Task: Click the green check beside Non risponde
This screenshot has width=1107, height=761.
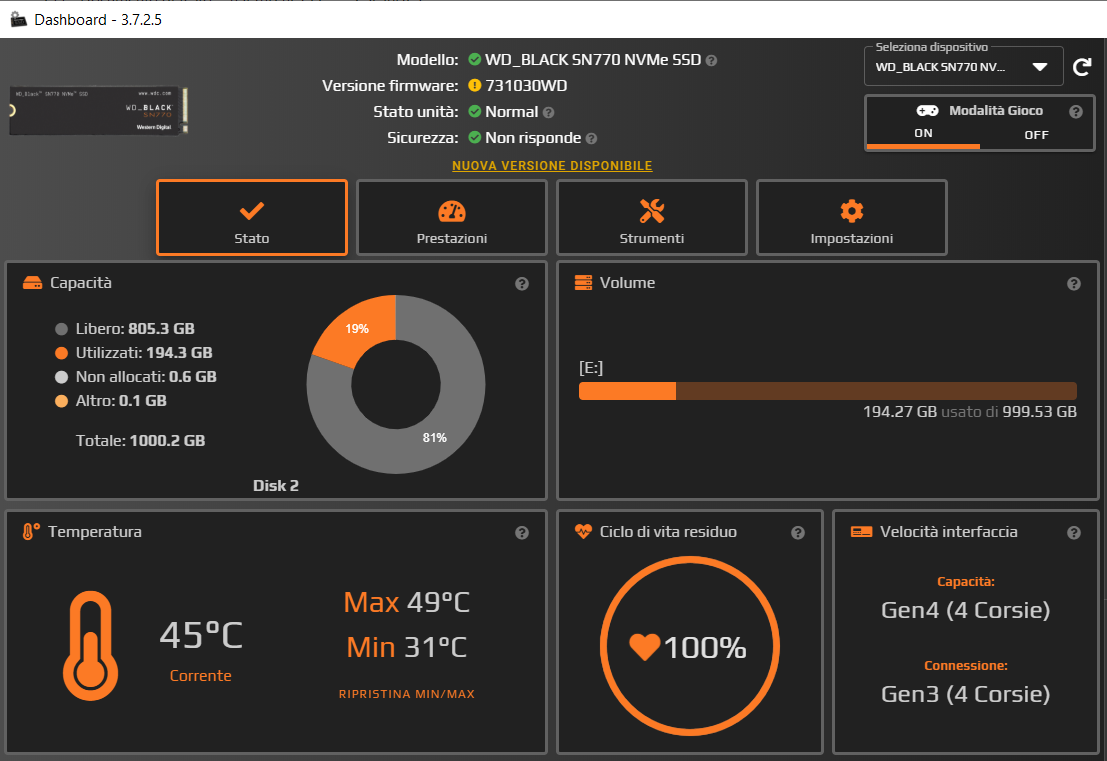Action: pyautogui.click(x=474, y=138)
